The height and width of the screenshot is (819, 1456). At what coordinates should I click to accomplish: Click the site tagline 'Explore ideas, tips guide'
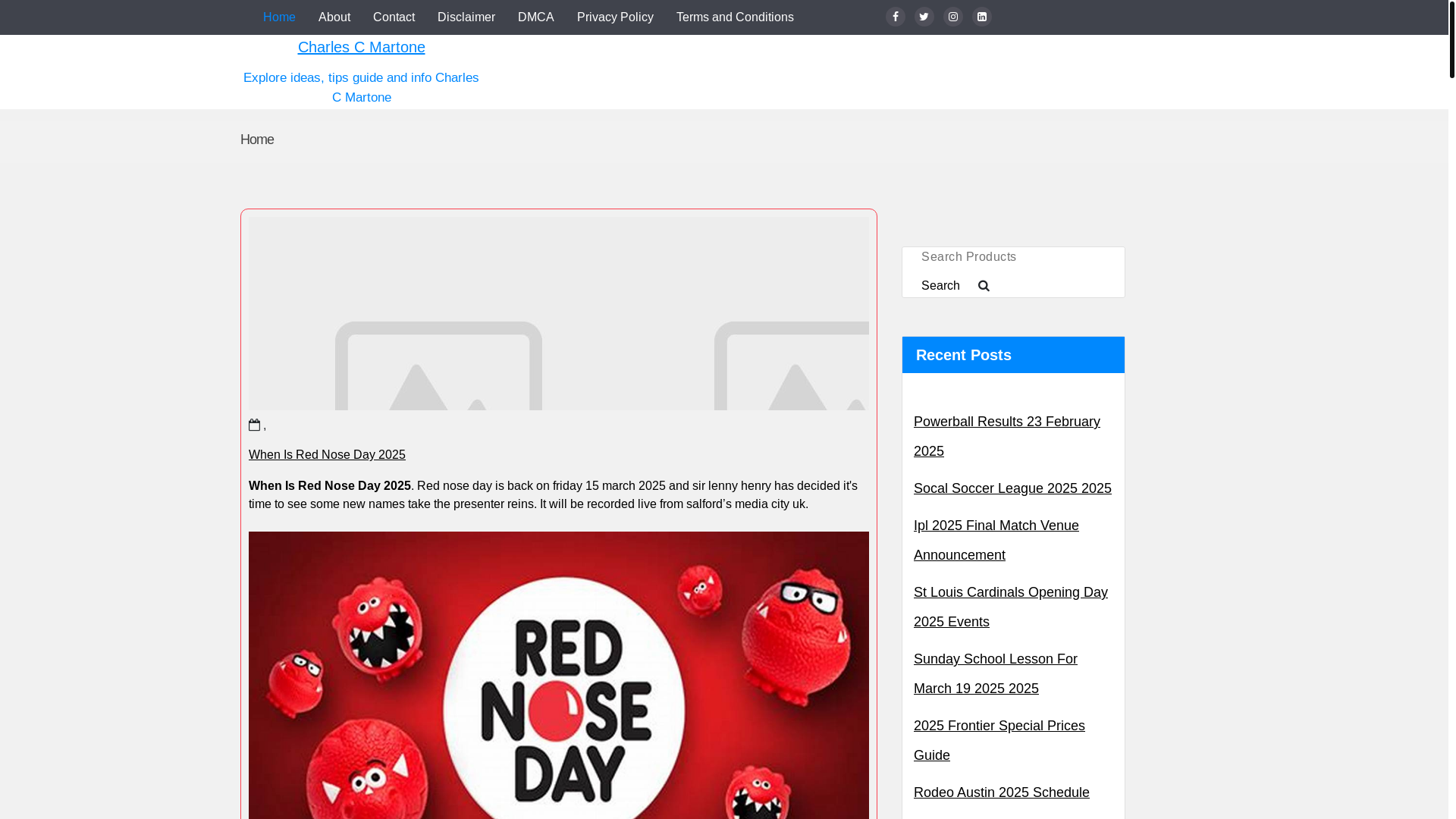click(x=361, y=87)
